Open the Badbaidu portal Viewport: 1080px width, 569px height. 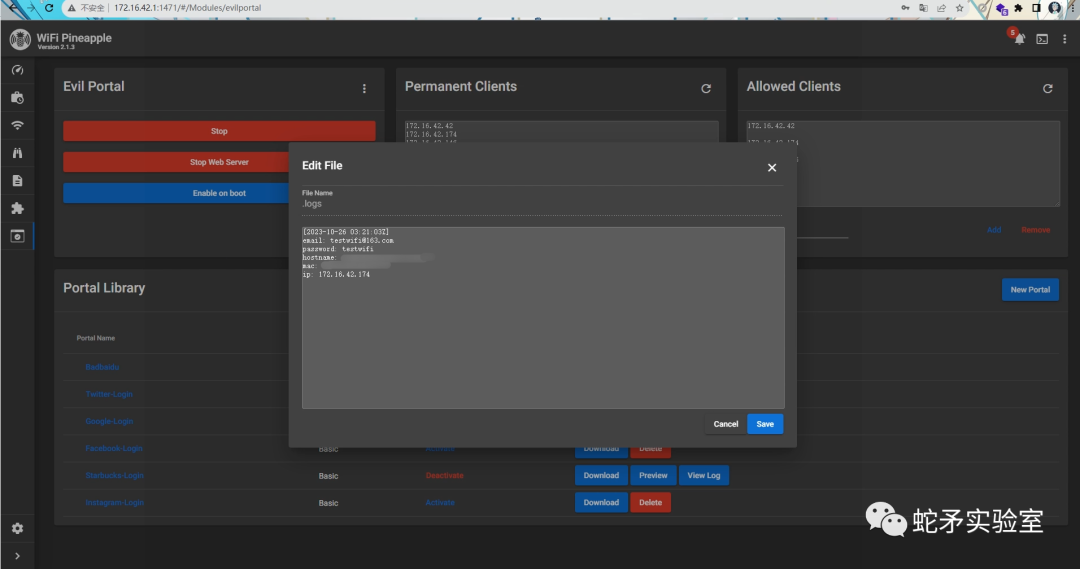(102, 367)
